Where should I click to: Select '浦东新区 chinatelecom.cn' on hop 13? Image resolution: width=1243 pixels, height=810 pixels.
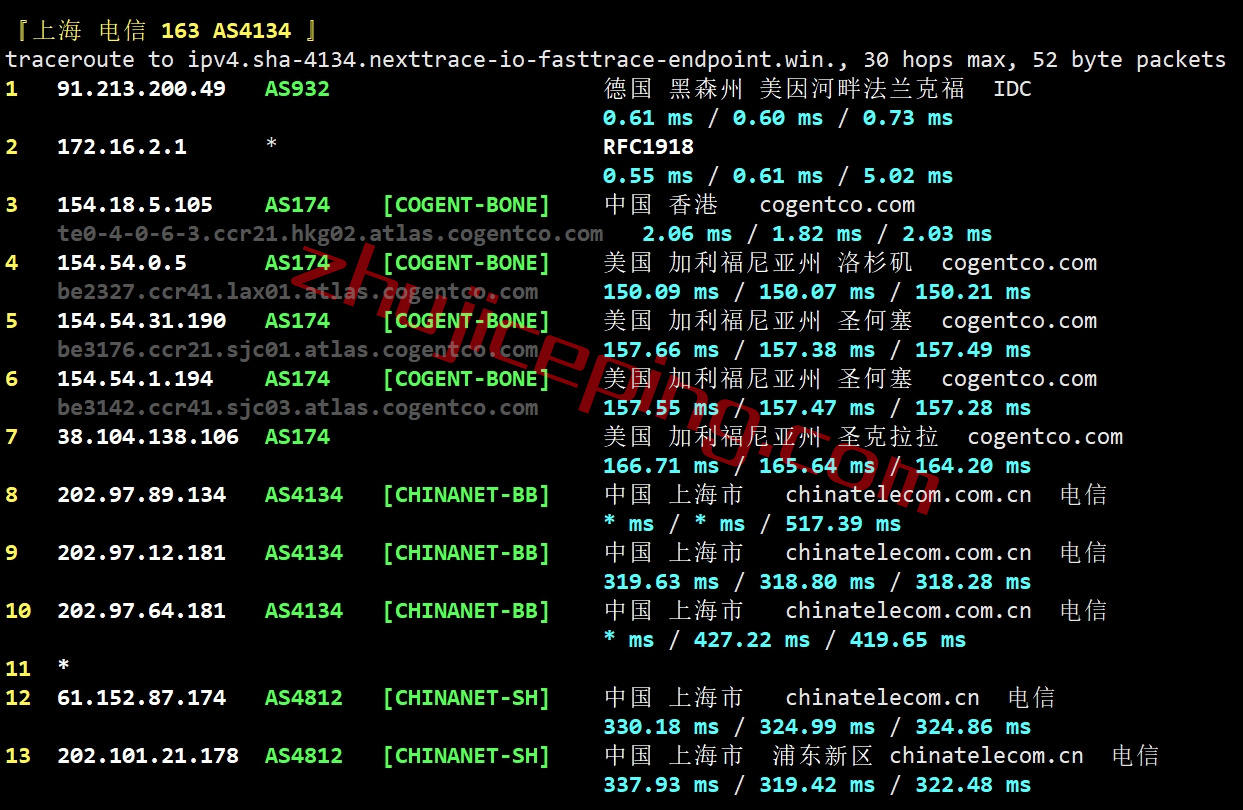click(928, 756)
